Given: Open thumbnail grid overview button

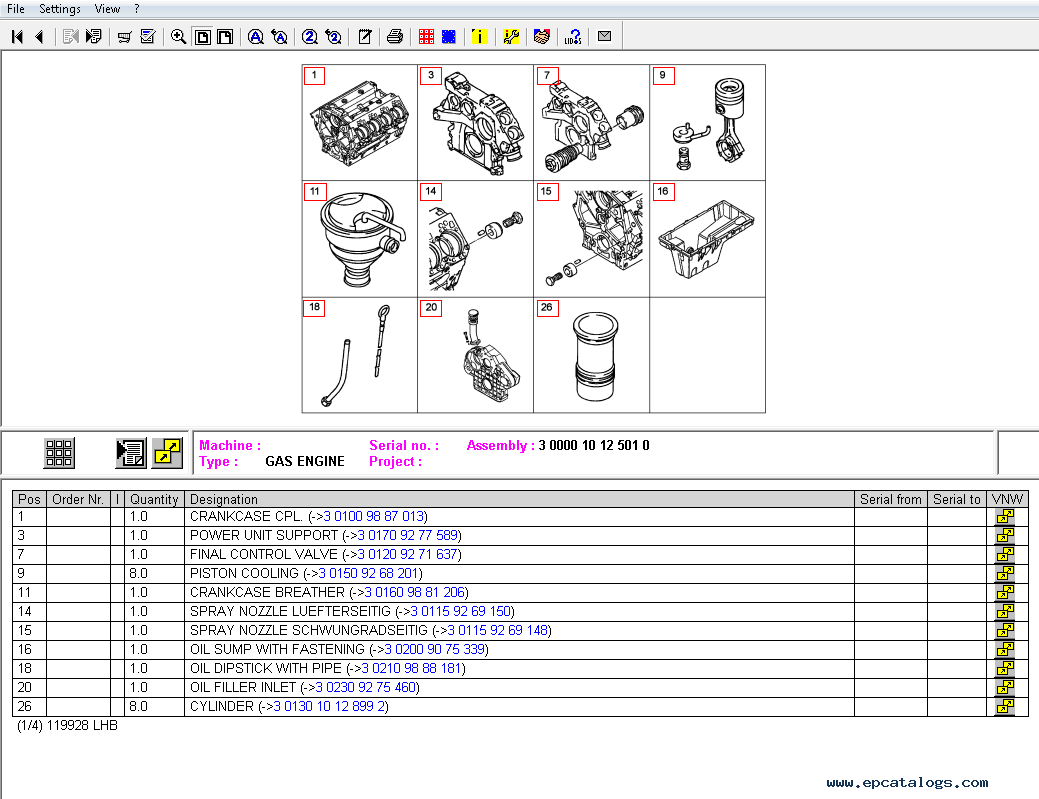Looking at the screenshot, I should 59,453.
